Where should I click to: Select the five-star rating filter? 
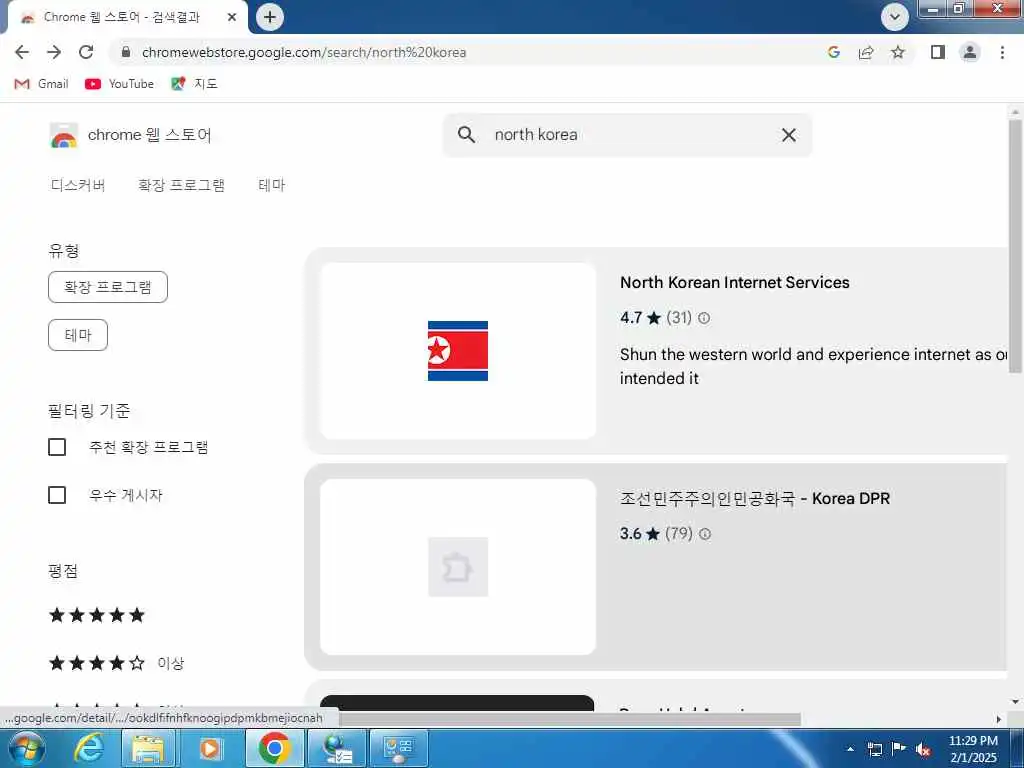pos(97,615)
